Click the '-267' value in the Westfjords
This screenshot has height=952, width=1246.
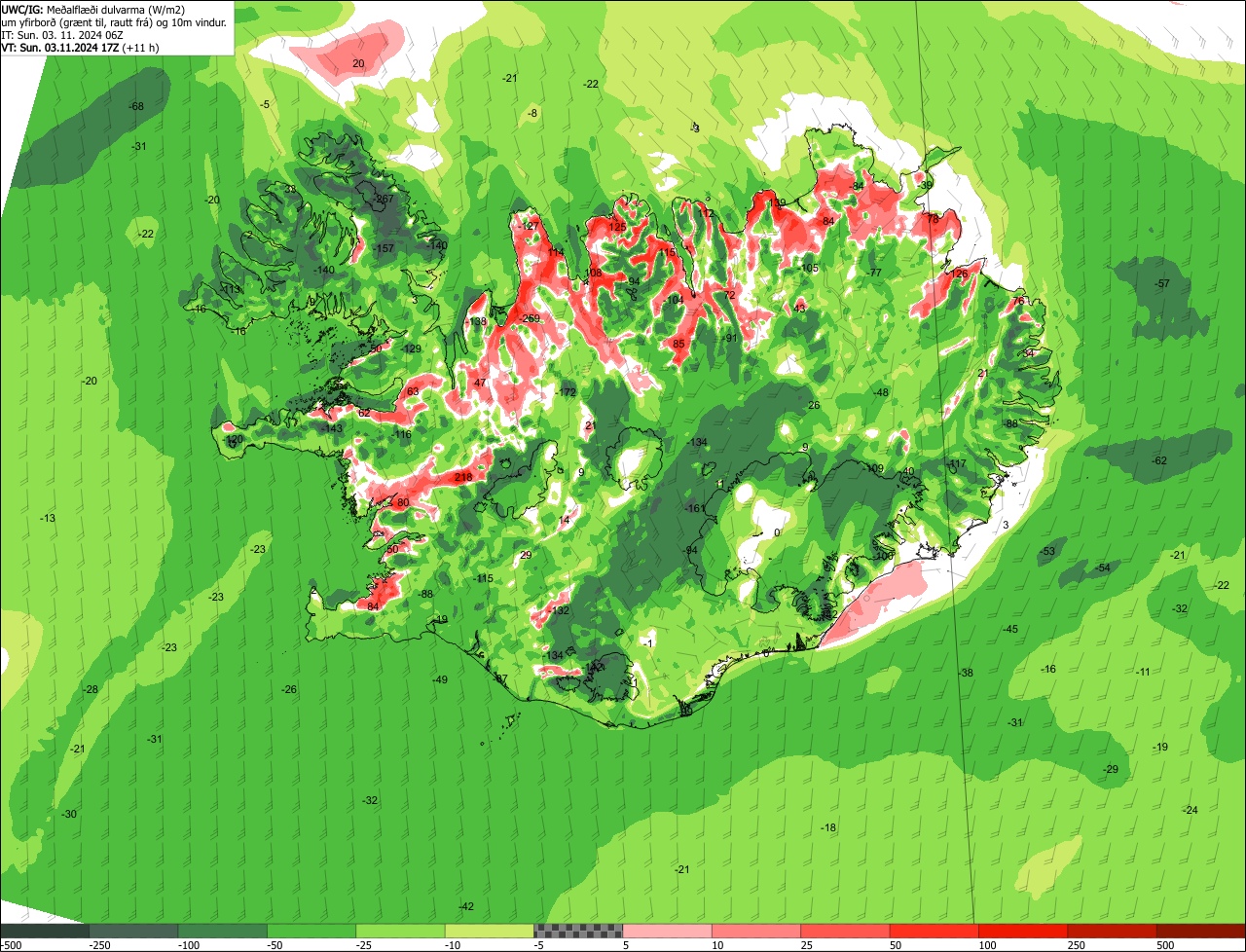click(384, 199)
